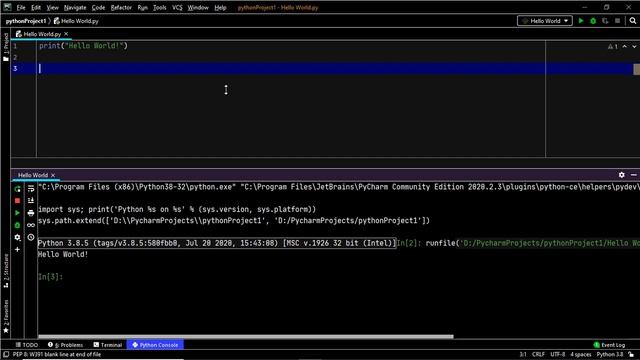
Task: Open the Edit menu
Action: (36, 7)
